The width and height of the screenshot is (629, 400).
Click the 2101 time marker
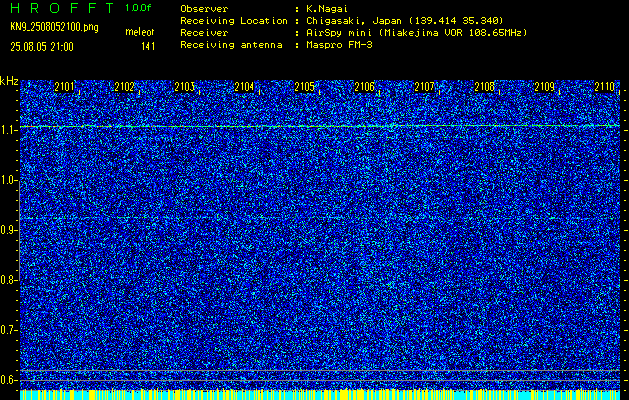[x=64, y=87]
